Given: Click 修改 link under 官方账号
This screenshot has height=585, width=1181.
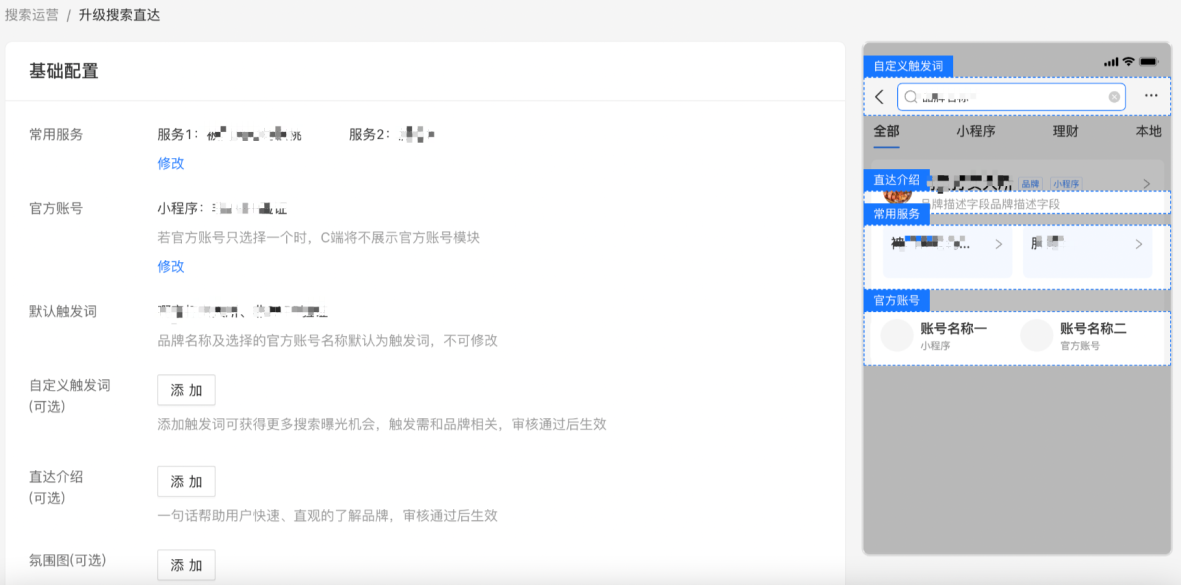Looking at the screenshot, I should [171, 266].
